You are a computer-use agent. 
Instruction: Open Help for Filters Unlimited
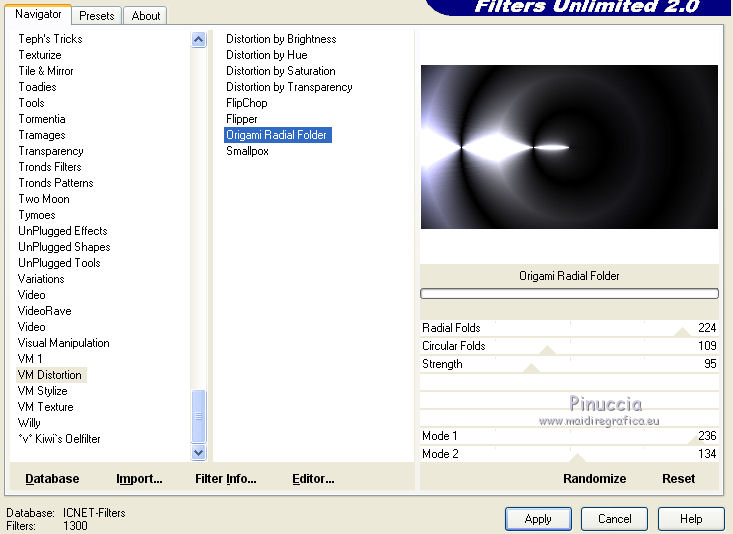pos(691,519)
